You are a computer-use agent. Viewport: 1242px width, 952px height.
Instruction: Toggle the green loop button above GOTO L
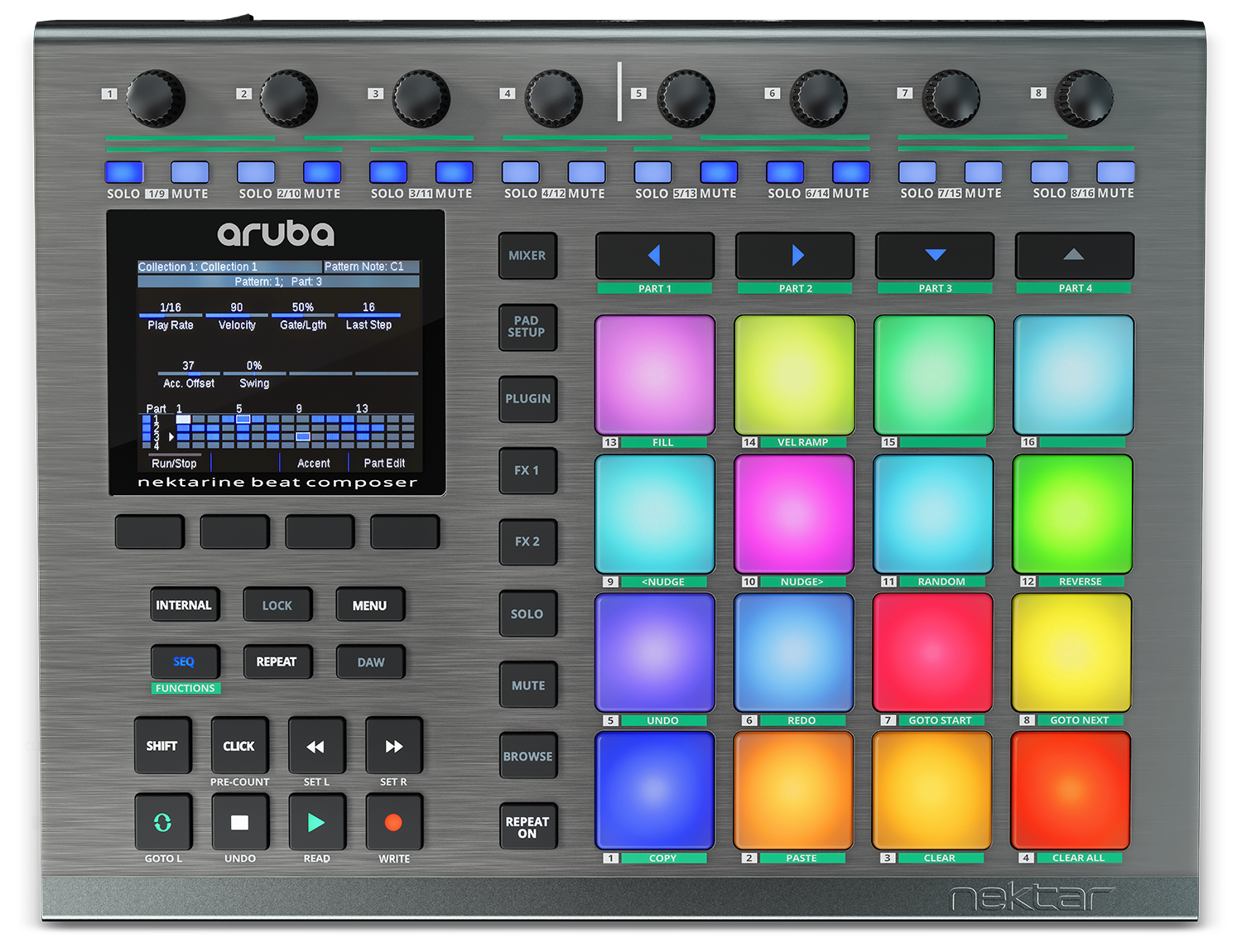click(x=163, y=822)
